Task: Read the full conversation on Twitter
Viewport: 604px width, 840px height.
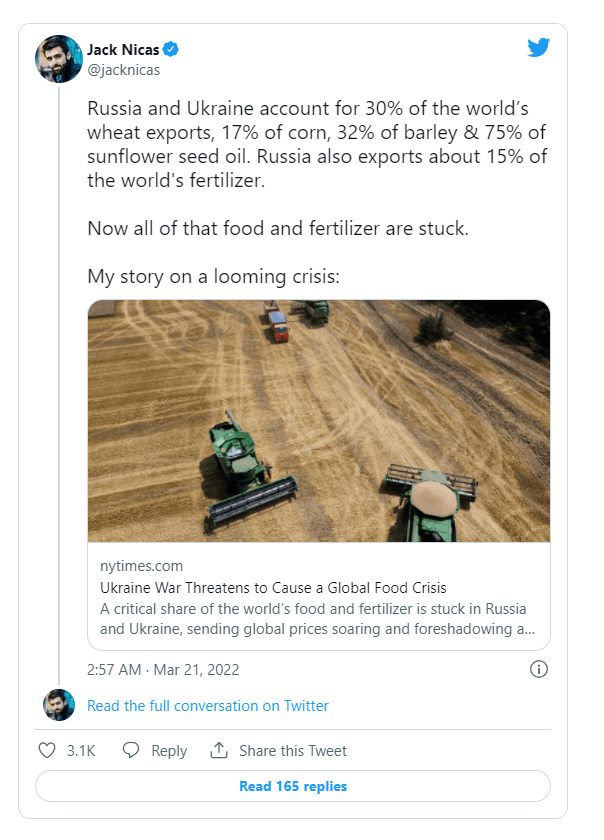Action: tap(208, 706)
